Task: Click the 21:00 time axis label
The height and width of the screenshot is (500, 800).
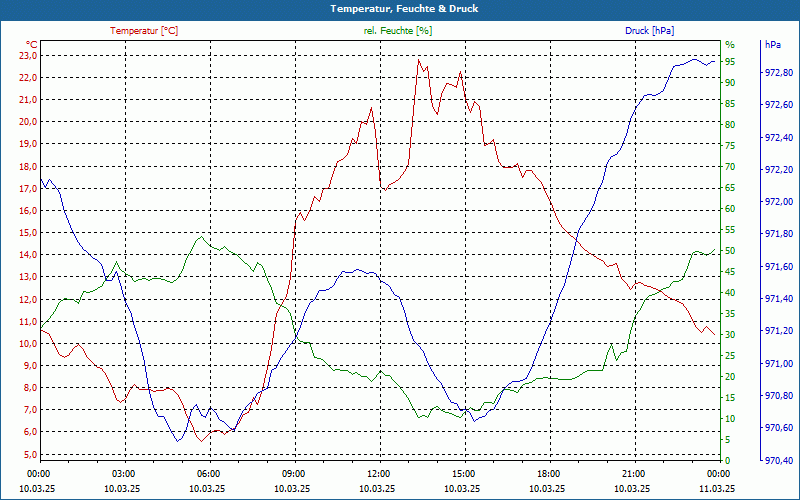Action: click(x=633, y=473)
